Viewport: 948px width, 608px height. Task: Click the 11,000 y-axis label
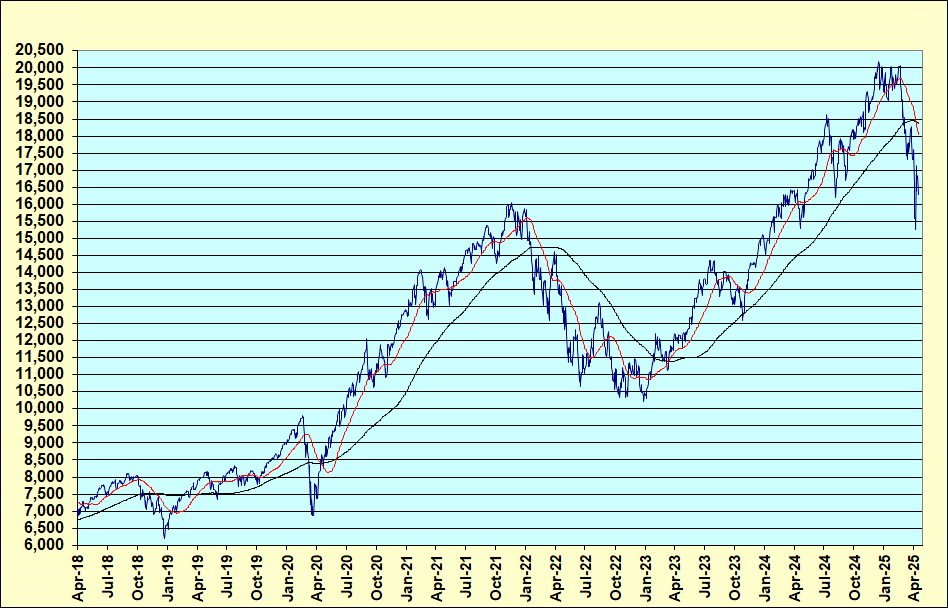(39, 374)
